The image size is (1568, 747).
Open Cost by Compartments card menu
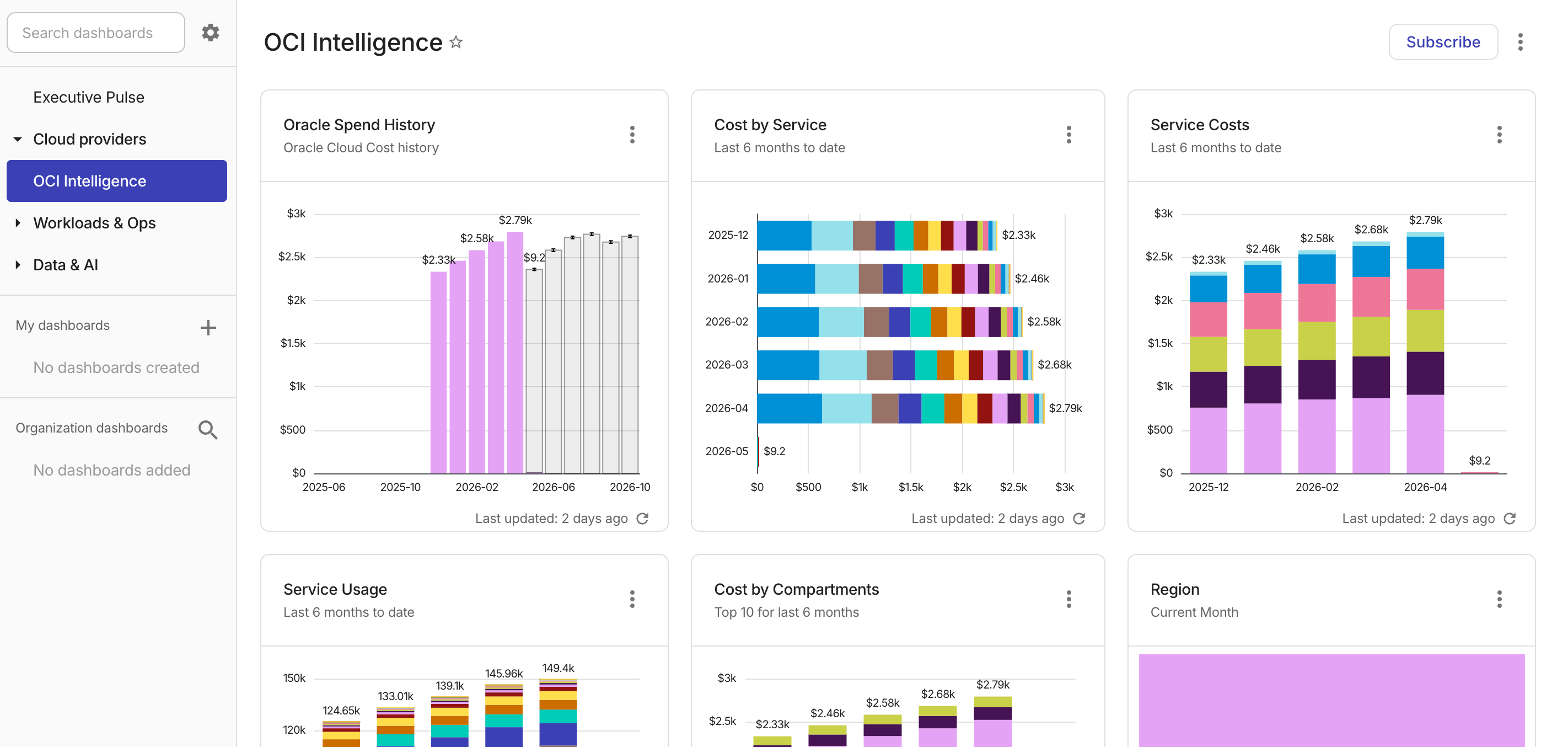point(1069,600)
